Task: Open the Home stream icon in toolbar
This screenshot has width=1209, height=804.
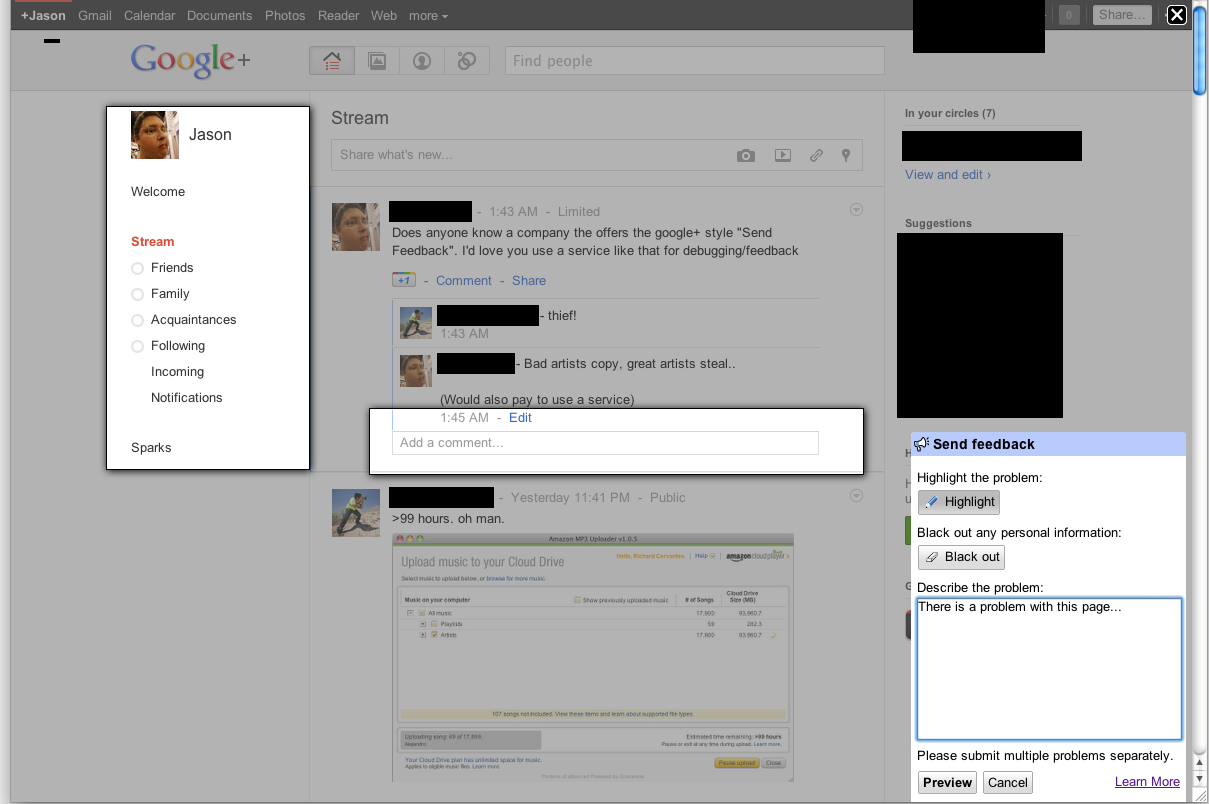Action: pyautogui.click(x=332, y=61)
